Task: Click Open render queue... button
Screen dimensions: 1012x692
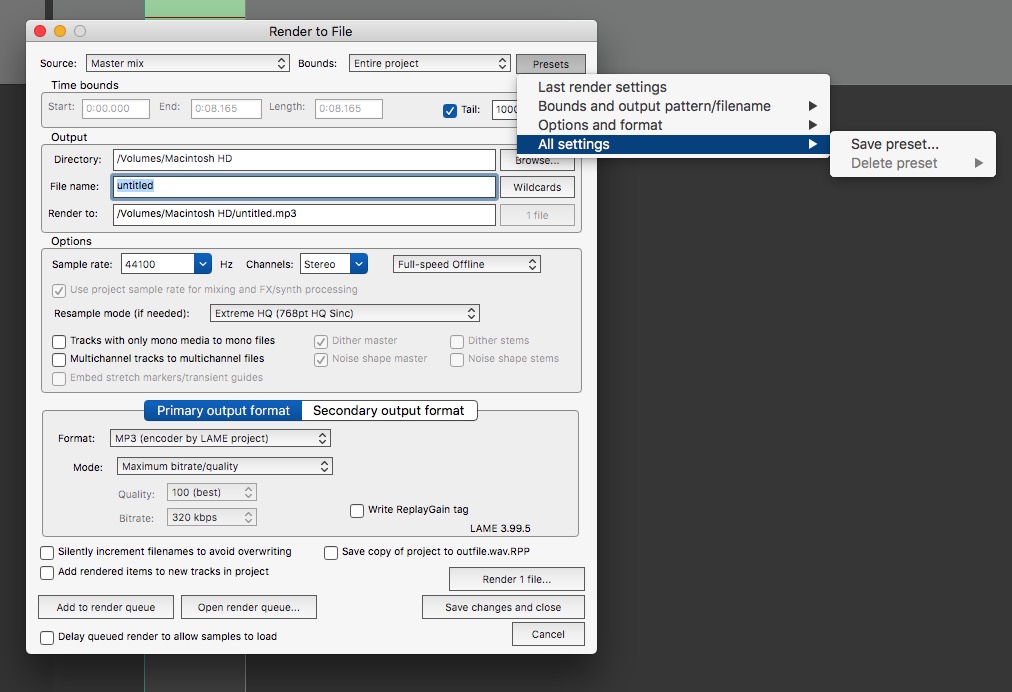Action: 248,607
